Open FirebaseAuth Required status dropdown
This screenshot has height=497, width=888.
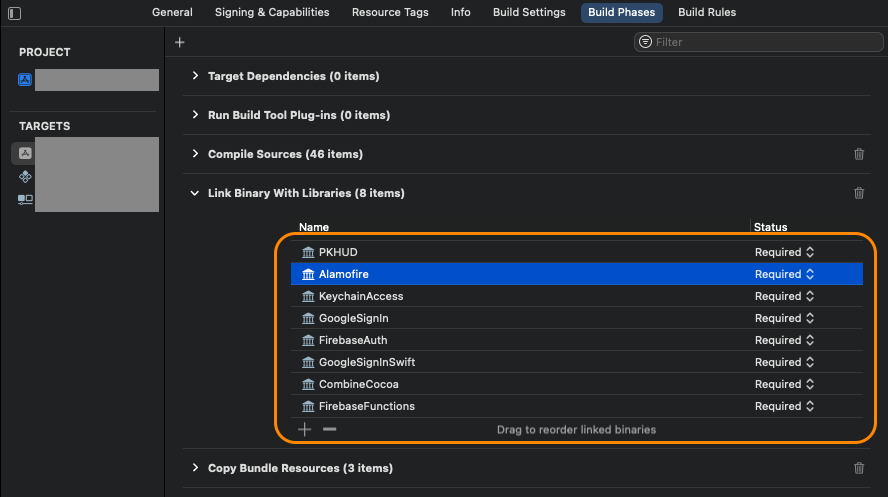pyautogui.click(x=784, y=341)
